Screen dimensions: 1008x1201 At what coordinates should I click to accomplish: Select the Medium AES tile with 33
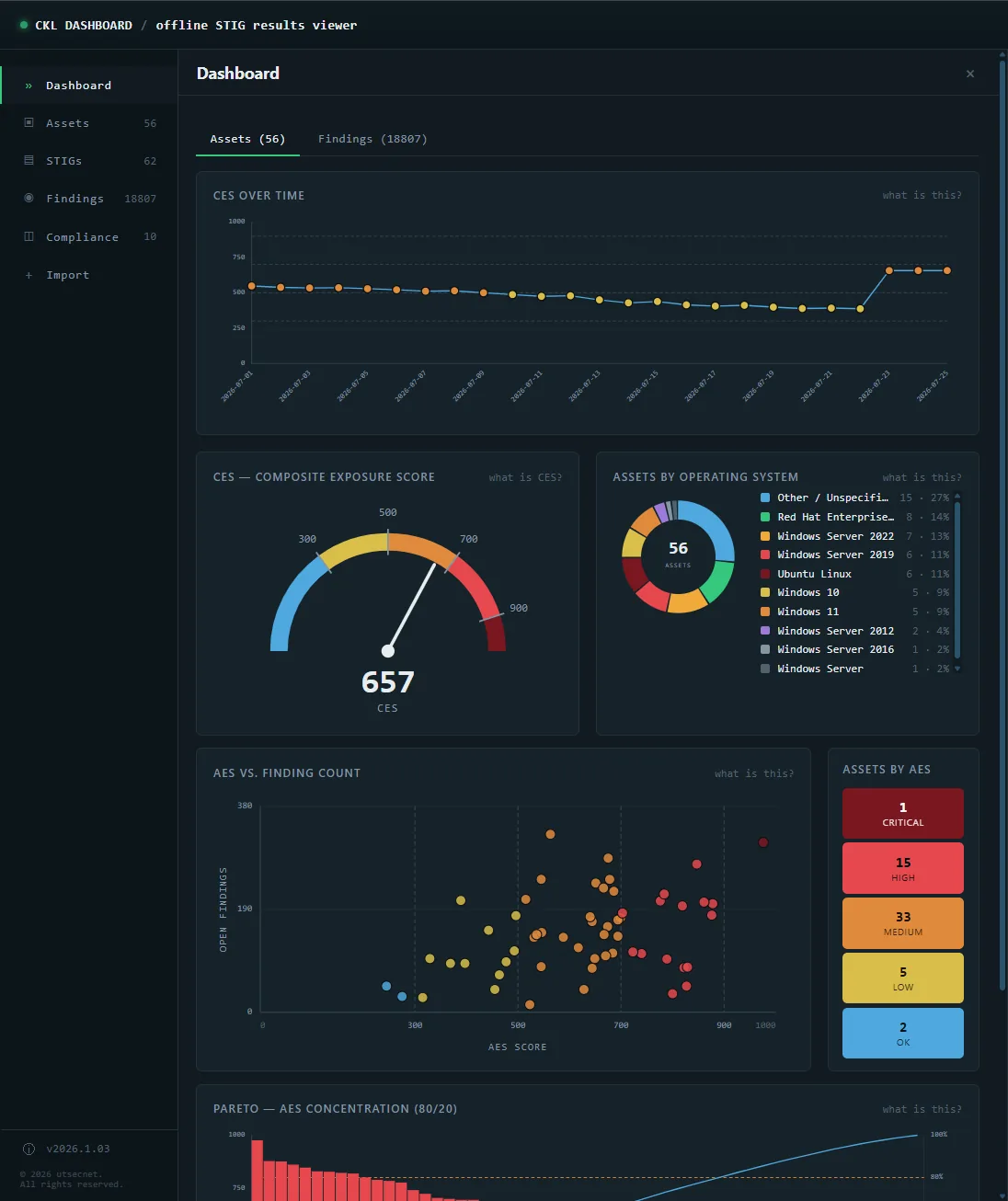(x=903, y=922)
